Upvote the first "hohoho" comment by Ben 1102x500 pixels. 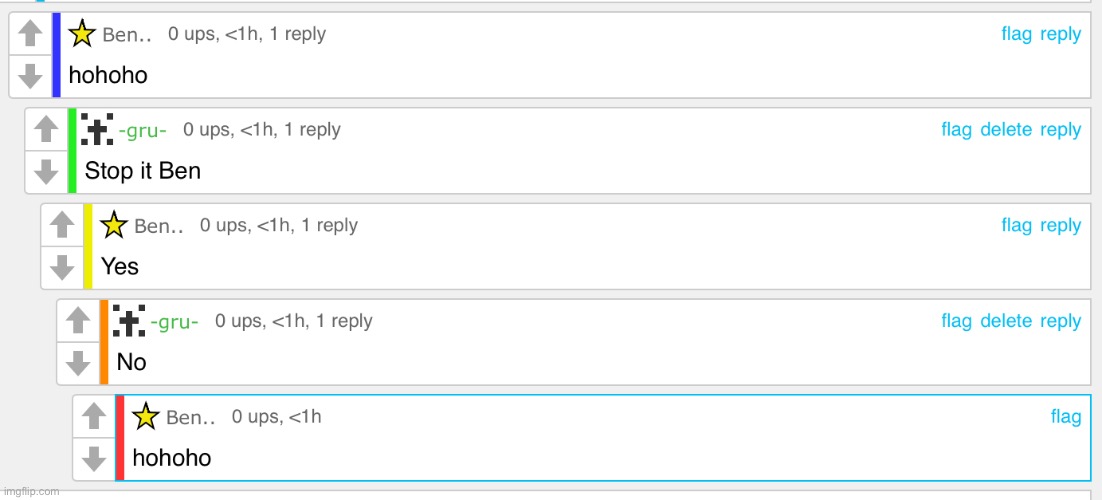[30, 34]
